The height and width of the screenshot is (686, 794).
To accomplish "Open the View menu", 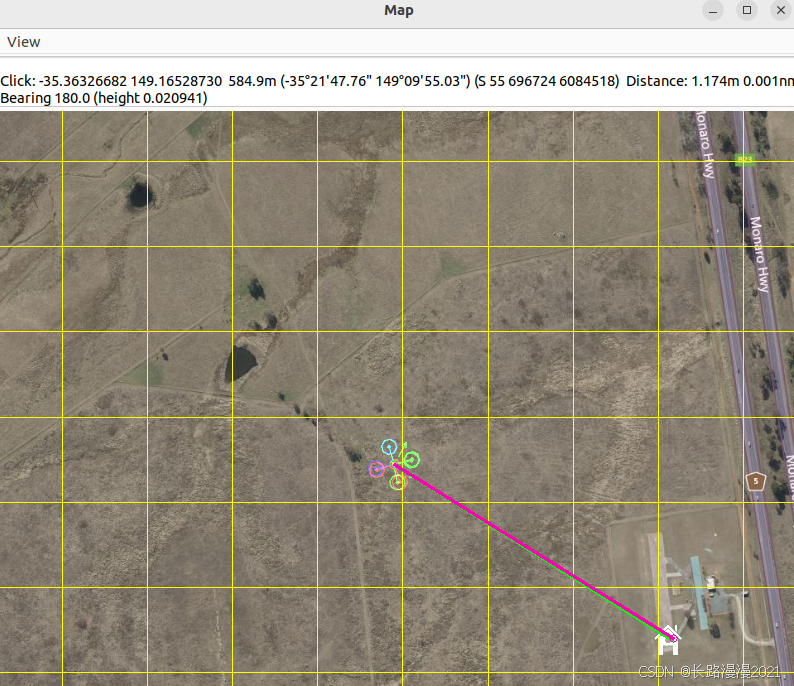I will coord(23,42).
